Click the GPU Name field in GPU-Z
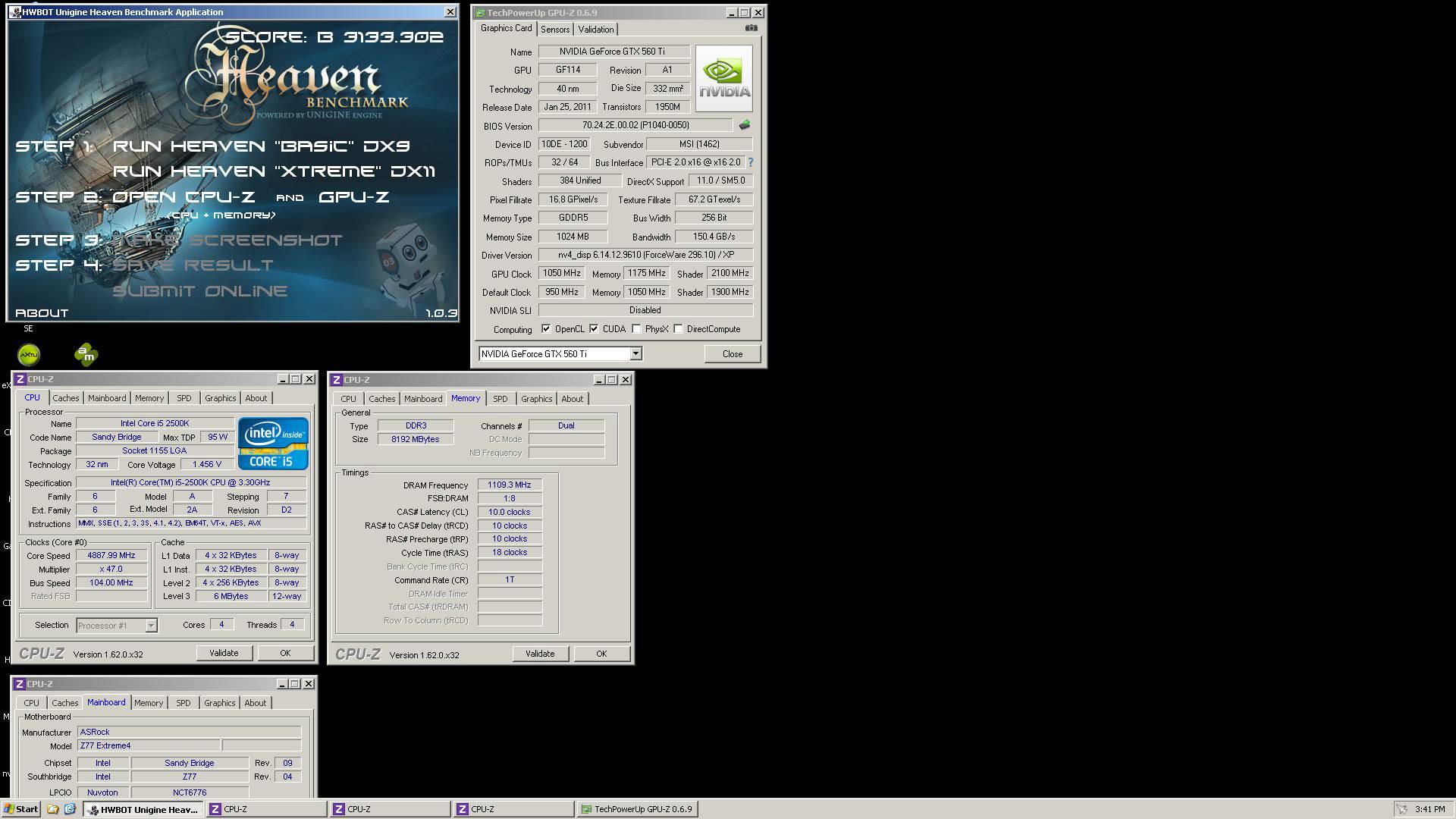 point(614,52)
